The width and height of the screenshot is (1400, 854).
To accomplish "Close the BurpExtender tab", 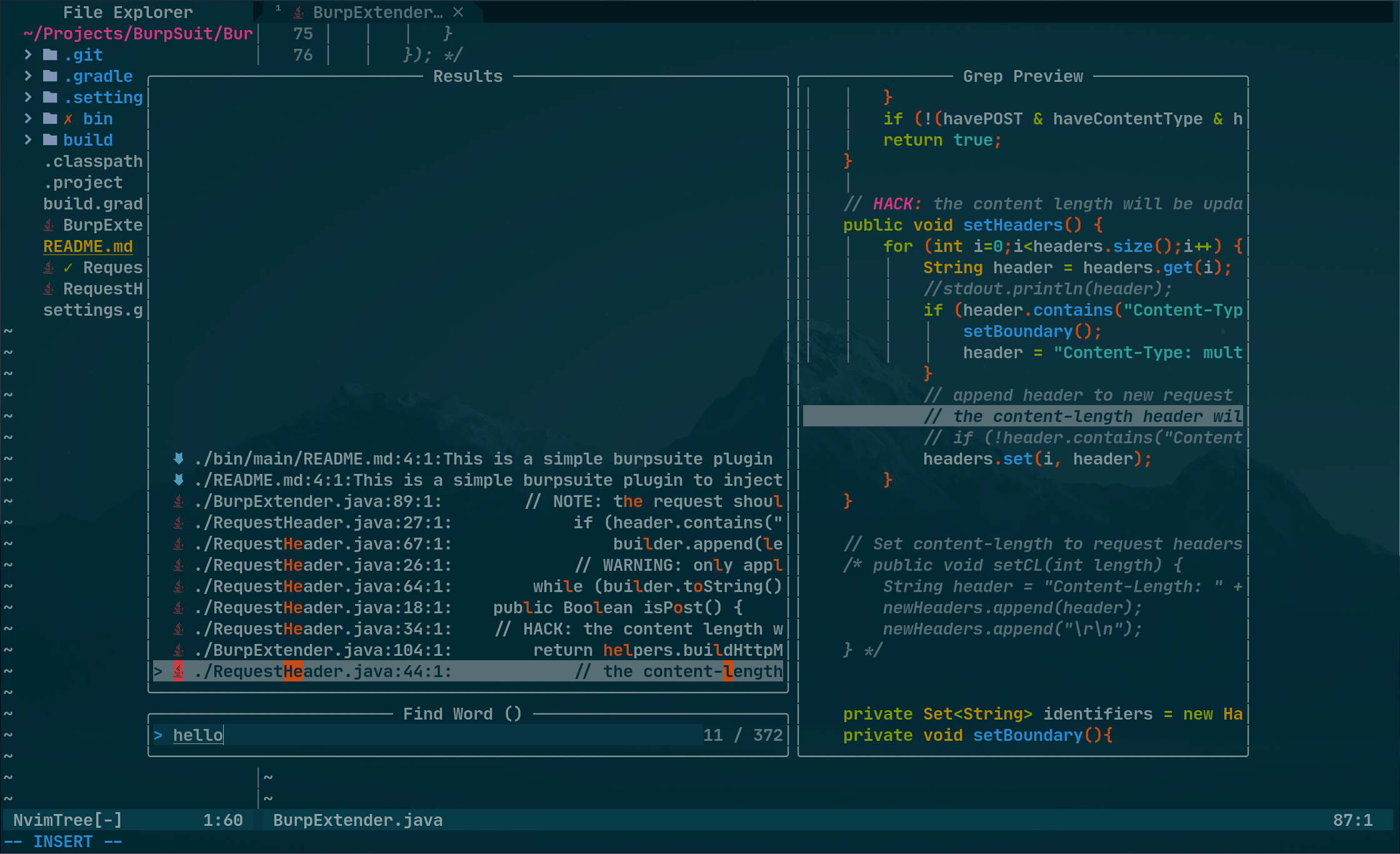I will [x=458, y=13].
